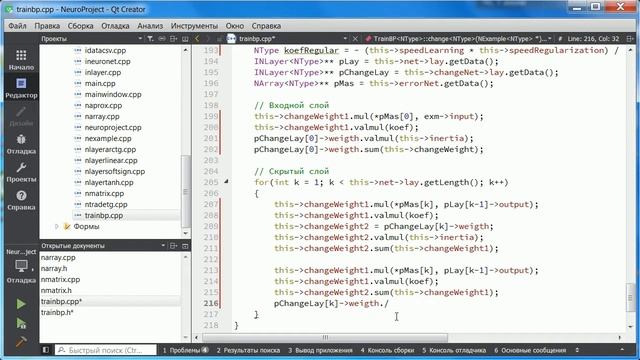Open the Справка menu
Screen dimensions: 640x360
pyautogui.click(x=266, y=26)
